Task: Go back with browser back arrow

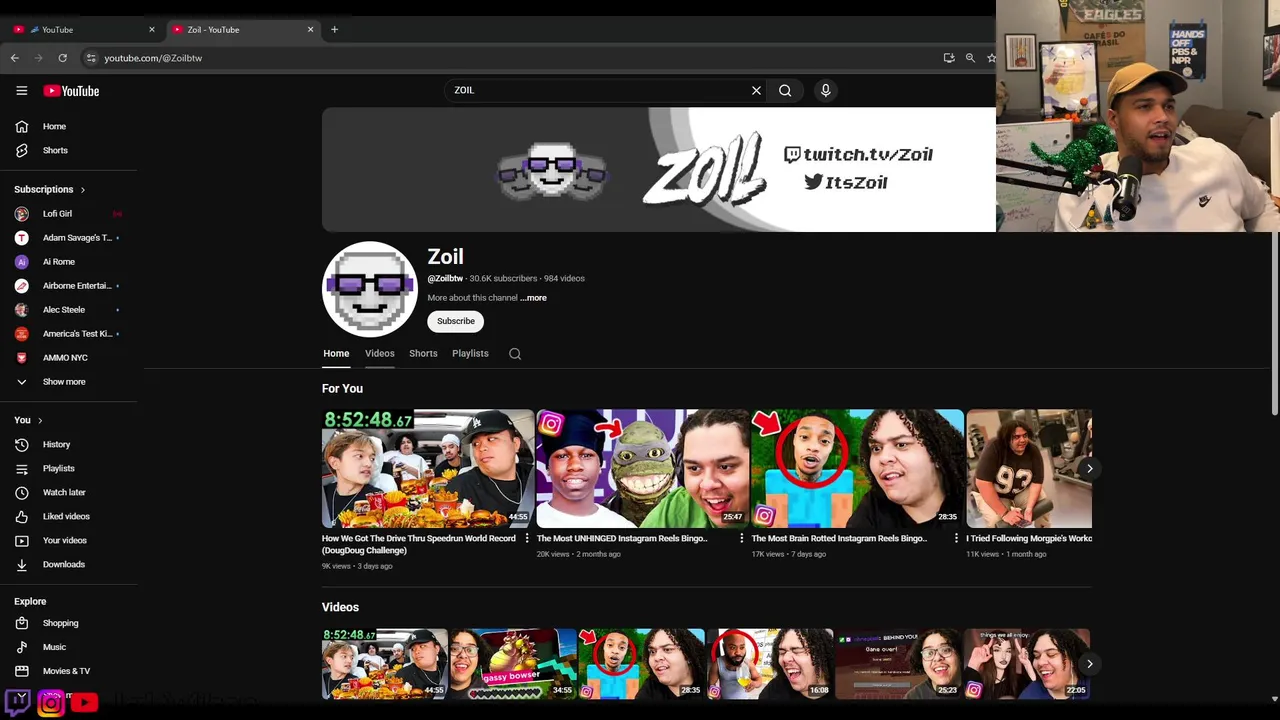Action: tap(15, 58)
